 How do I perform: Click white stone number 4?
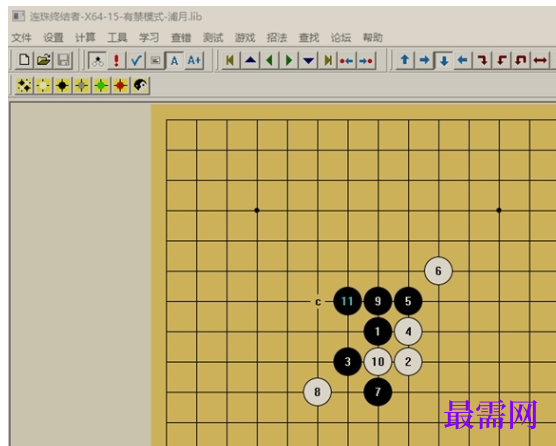408,331
